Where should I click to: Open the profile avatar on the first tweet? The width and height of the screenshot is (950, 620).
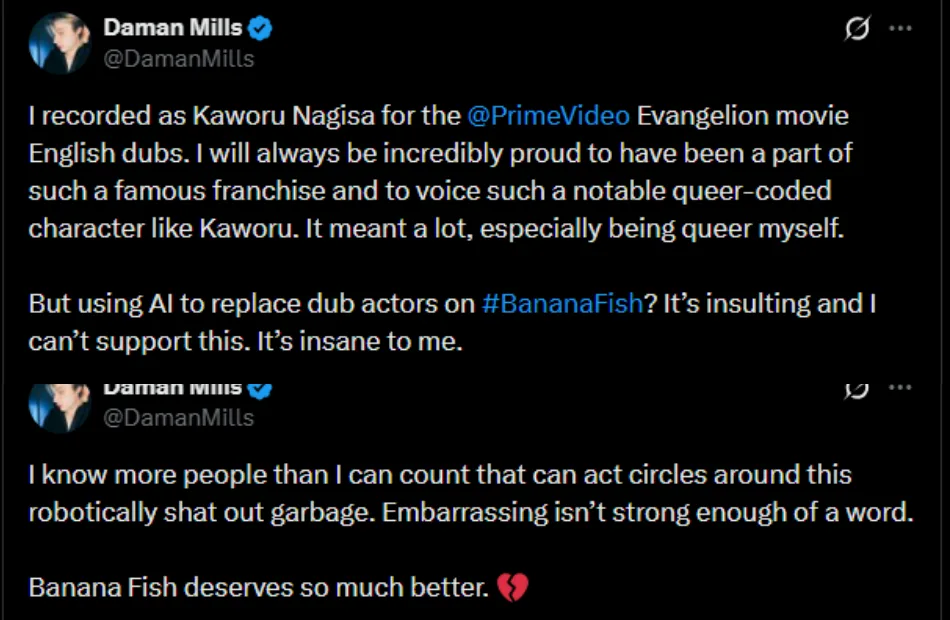click(59, 43)
